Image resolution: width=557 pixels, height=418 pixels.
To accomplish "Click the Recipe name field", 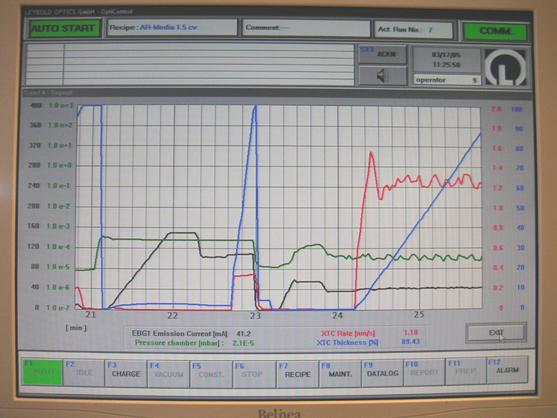I will [x=172, y=27].
